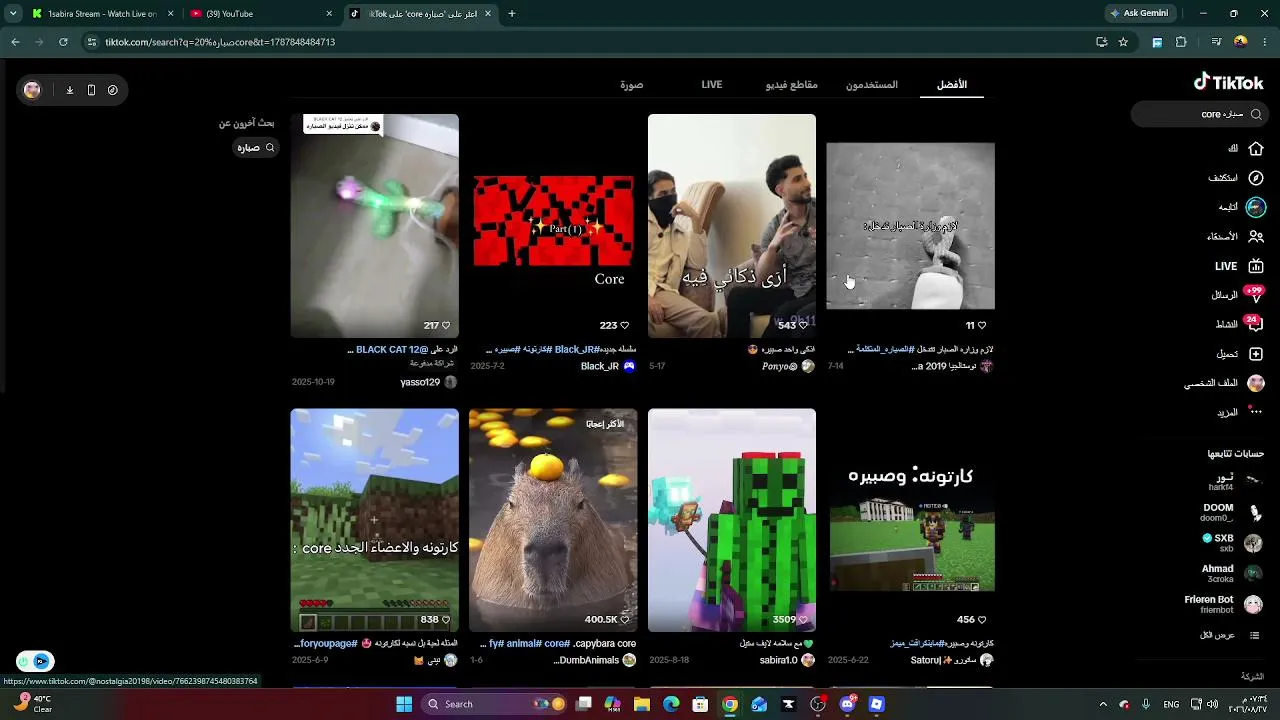Click عرض الكل (See all) following accounts
Image resolution: width=1280 pixels, height=720 pixels.
(1230, 635)
